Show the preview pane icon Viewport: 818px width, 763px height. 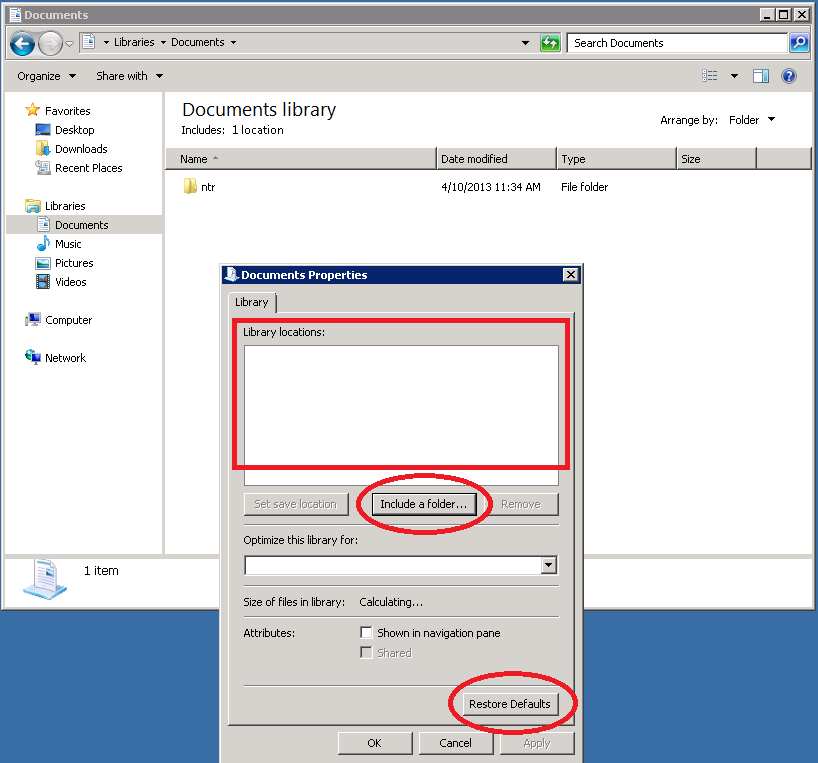pyautogui.click(x=761, y=76)
